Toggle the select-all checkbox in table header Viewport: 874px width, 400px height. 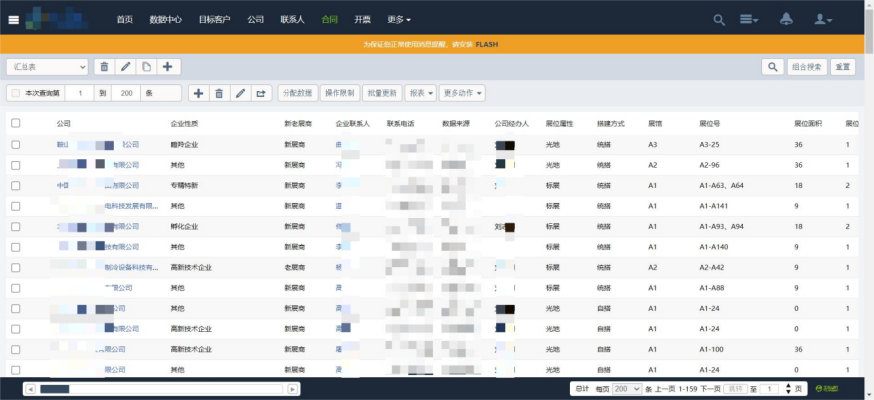click(x=15, y=123)
